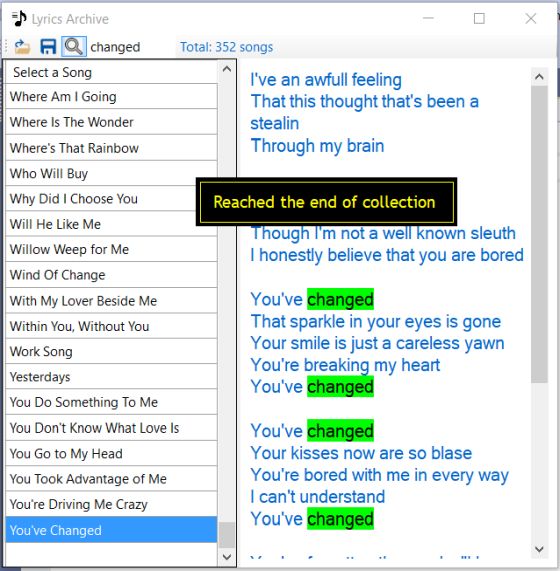Click the song list scroll down arrow
Image resolution: width=560 pixels, height=571 pixels.
tap(227, 557)
